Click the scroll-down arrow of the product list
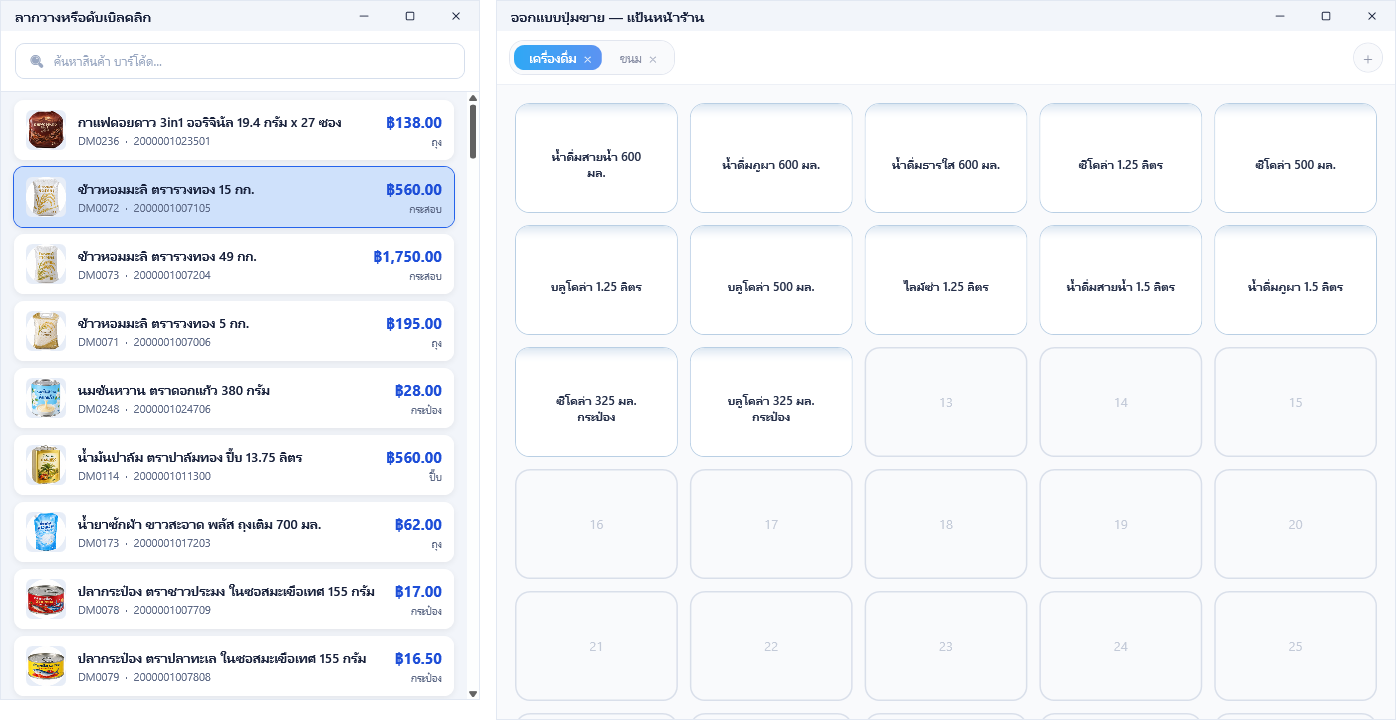The height and width of the screenshot is (720, 1396). [x=473, y=693]
